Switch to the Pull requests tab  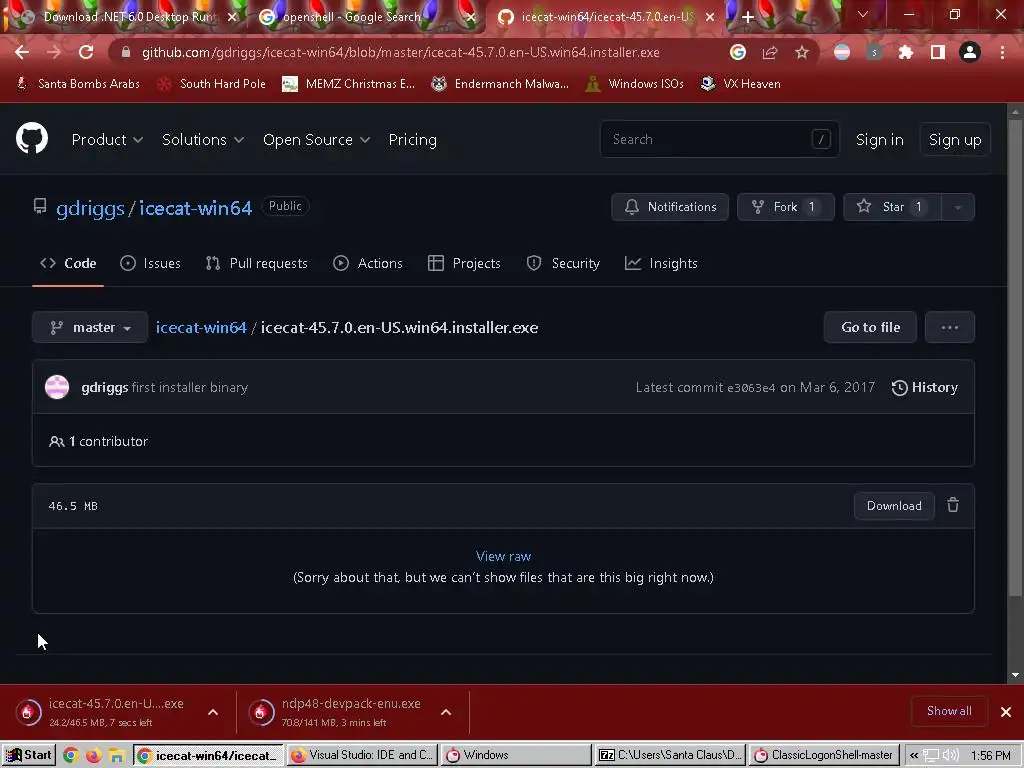pyautogui.click(x=256, y=263)
